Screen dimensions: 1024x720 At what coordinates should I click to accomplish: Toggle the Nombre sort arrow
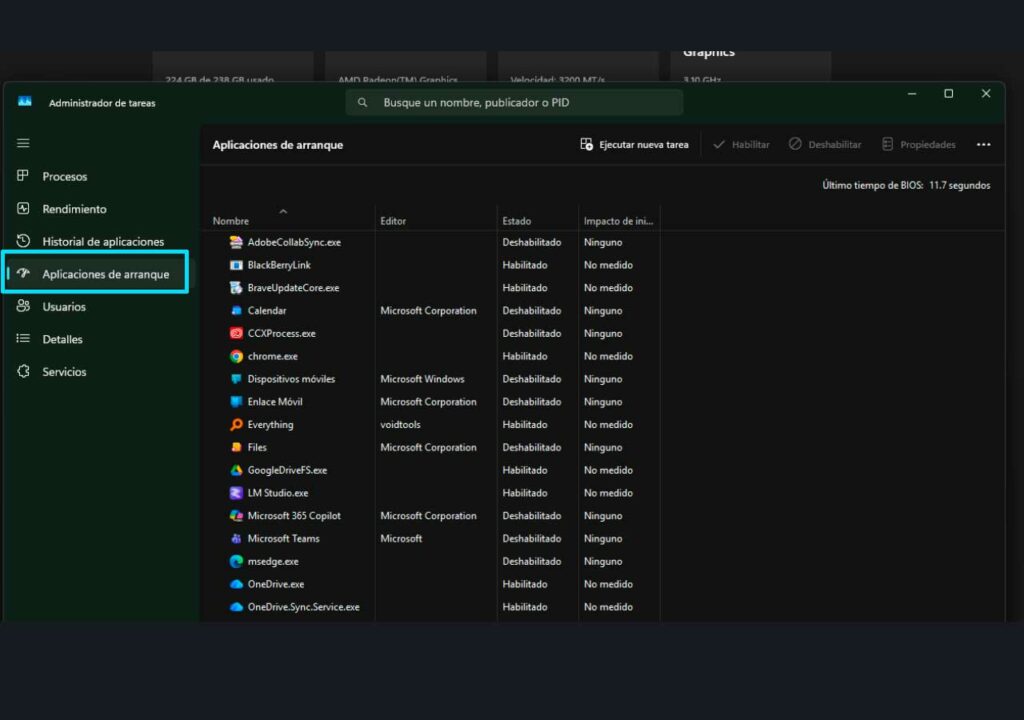(283, 211)
